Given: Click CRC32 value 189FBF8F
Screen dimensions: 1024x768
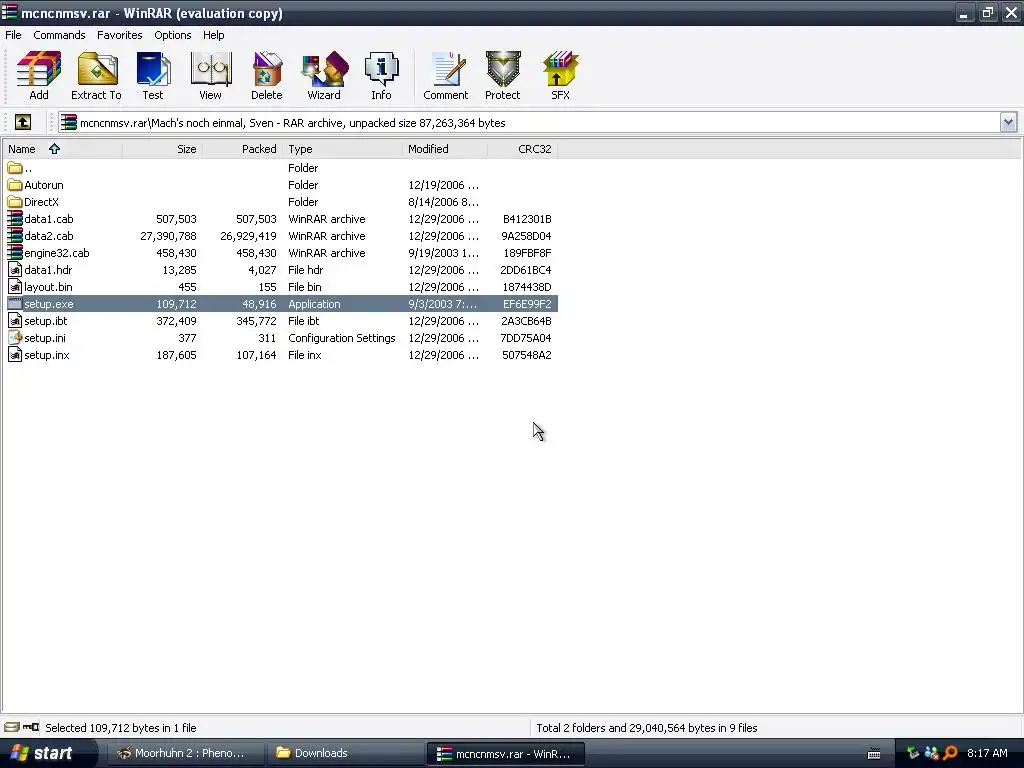Looking at the screenshot, I should coord(527,253).
